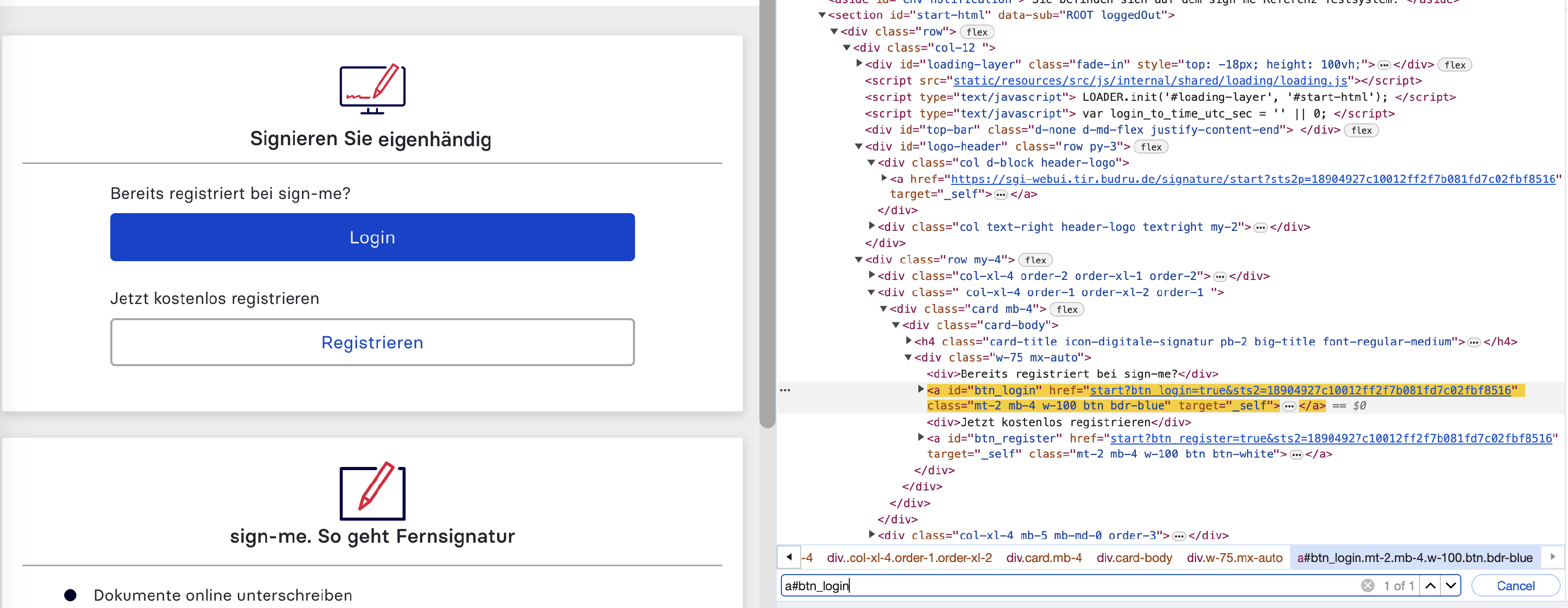Clear the search field with X icon
Screen dimensions: 1568x608
[1368, 586]
